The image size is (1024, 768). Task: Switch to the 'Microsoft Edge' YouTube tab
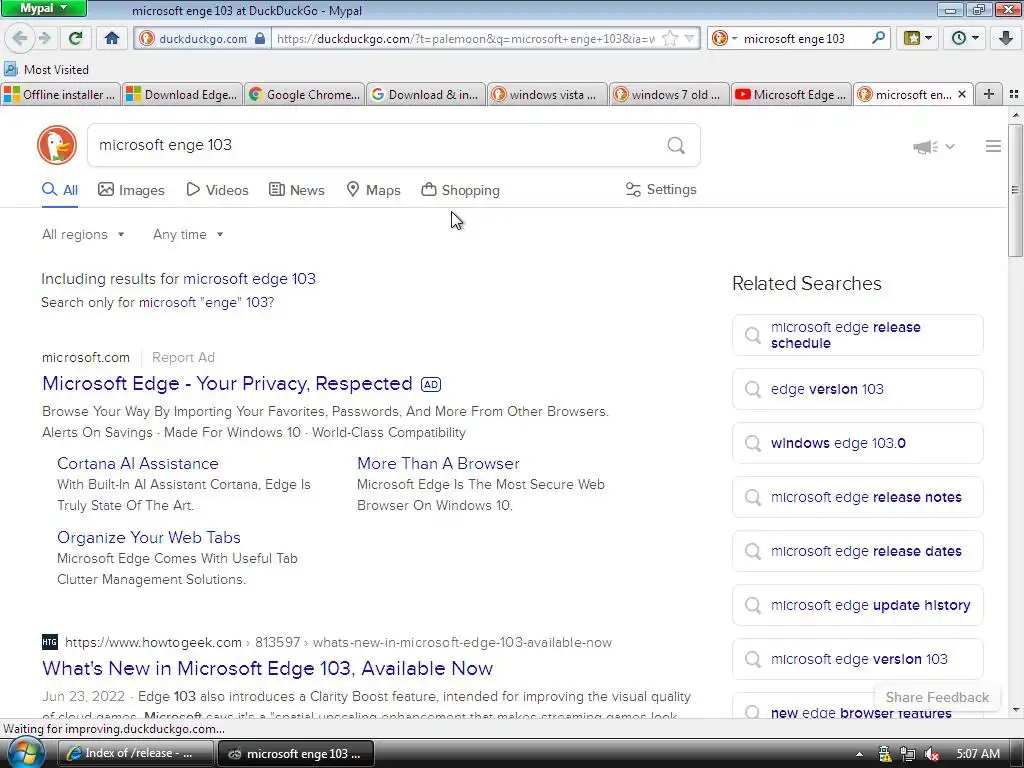[x=792, y=94]
